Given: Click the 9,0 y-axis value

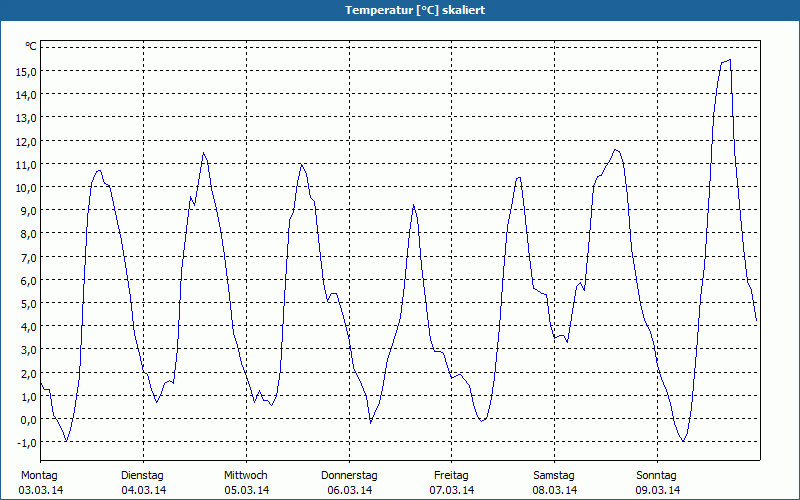Looking at the screenshot, I should 29,211.
